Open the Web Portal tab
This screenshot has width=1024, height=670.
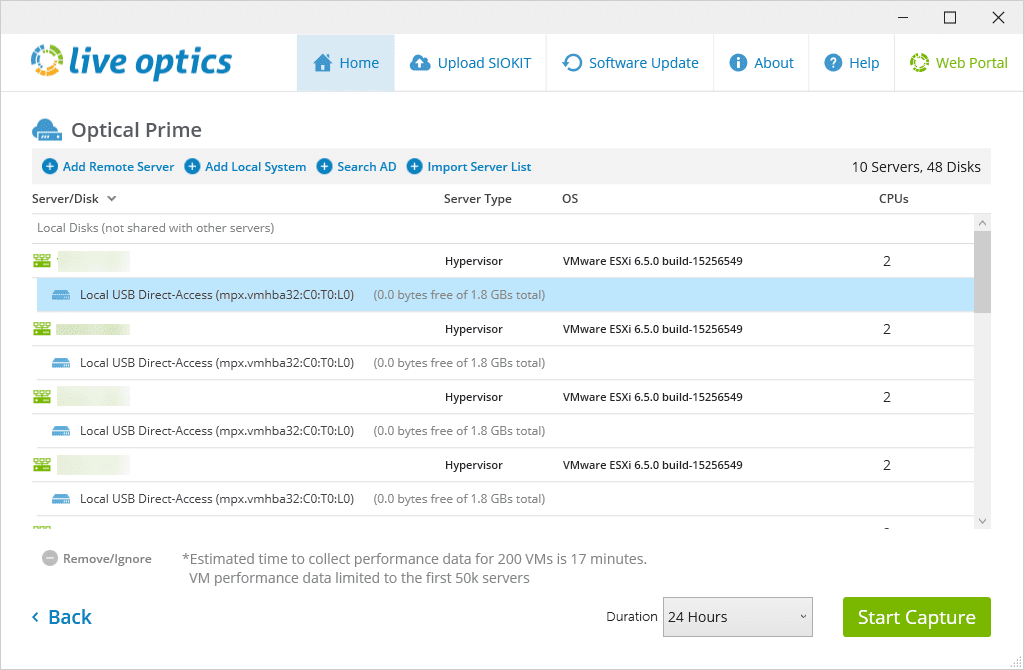(959, 63)
